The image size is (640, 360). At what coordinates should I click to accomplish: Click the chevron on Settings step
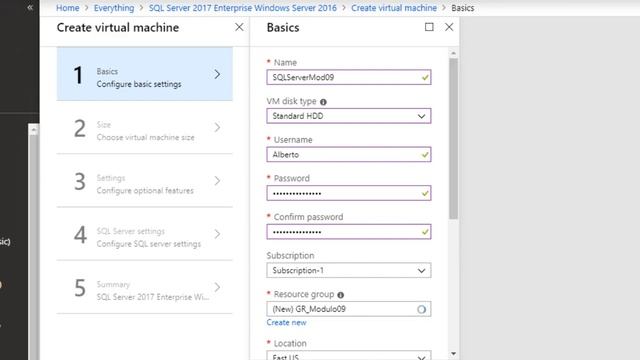[217, 181]
